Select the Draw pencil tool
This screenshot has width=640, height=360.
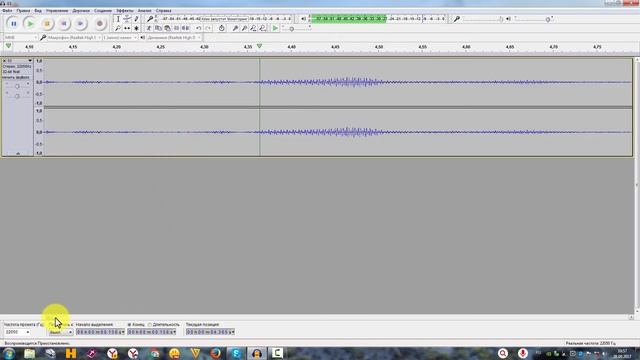[136, 19]
